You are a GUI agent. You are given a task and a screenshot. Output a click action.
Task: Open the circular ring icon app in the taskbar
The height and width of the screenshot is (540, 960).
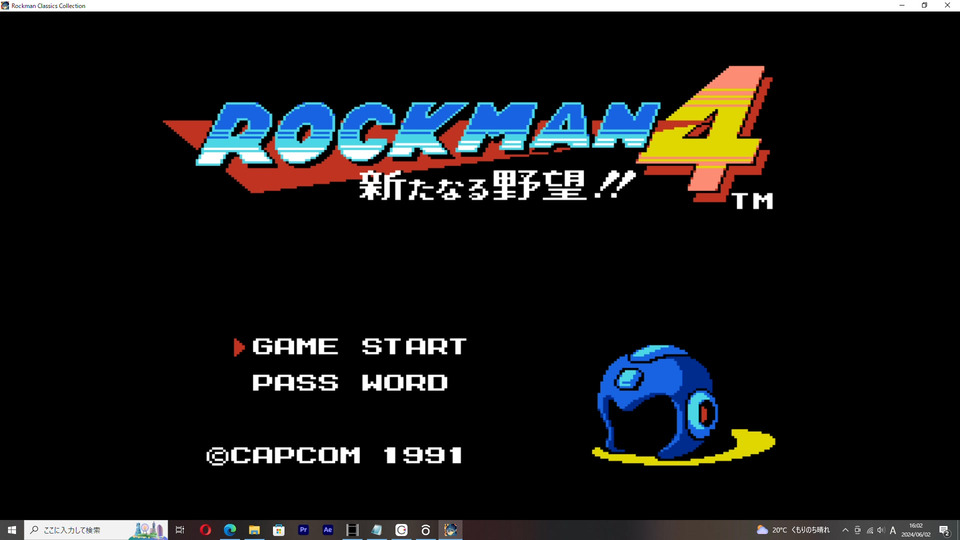tap(426, 530)
